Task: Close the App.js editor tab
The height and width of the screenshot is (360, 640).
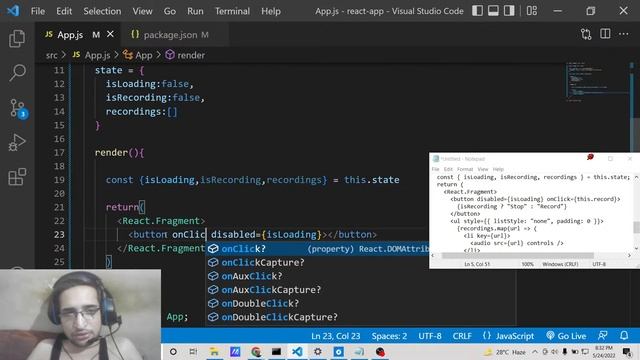Action: click(110, 35)
